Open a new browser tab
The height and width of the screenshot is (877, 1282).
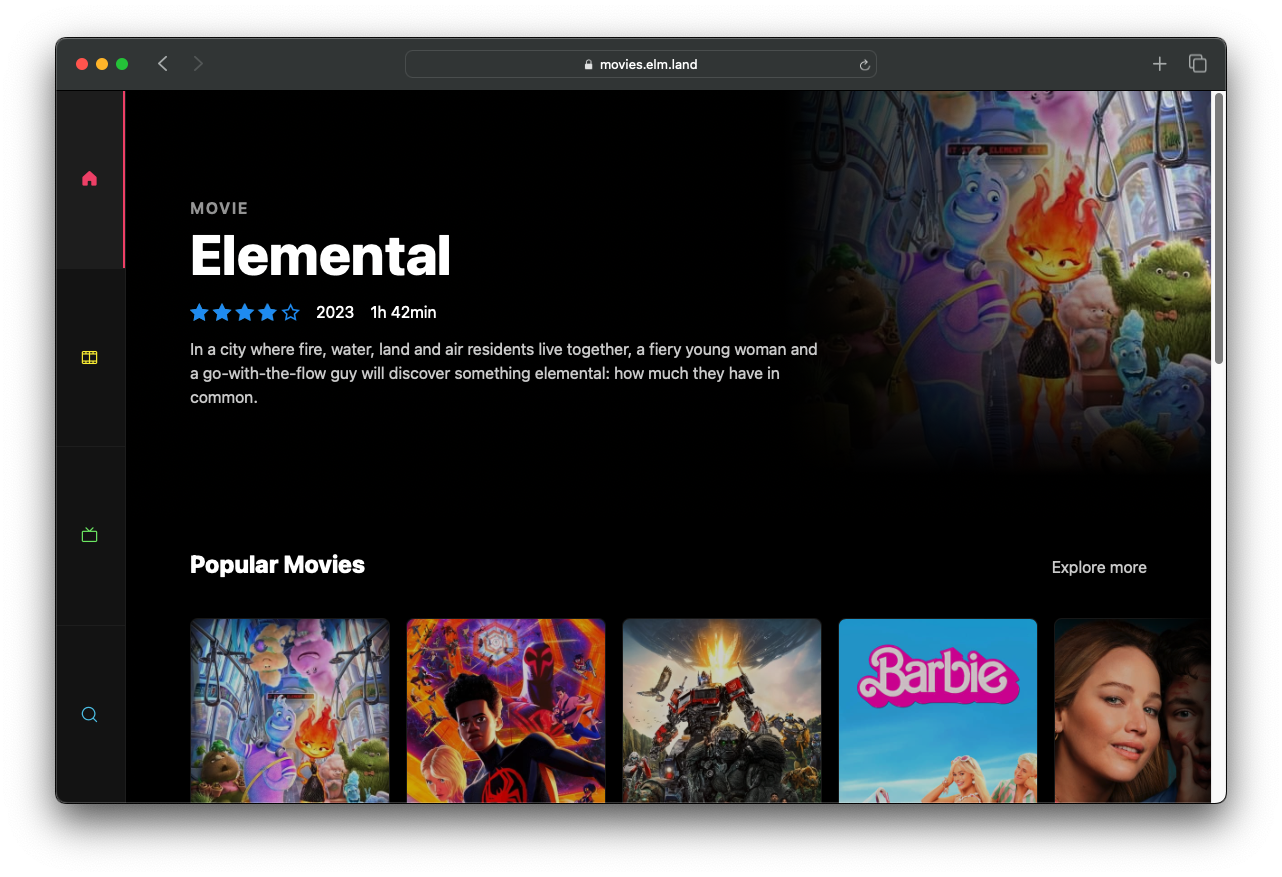click(1160, 64)
